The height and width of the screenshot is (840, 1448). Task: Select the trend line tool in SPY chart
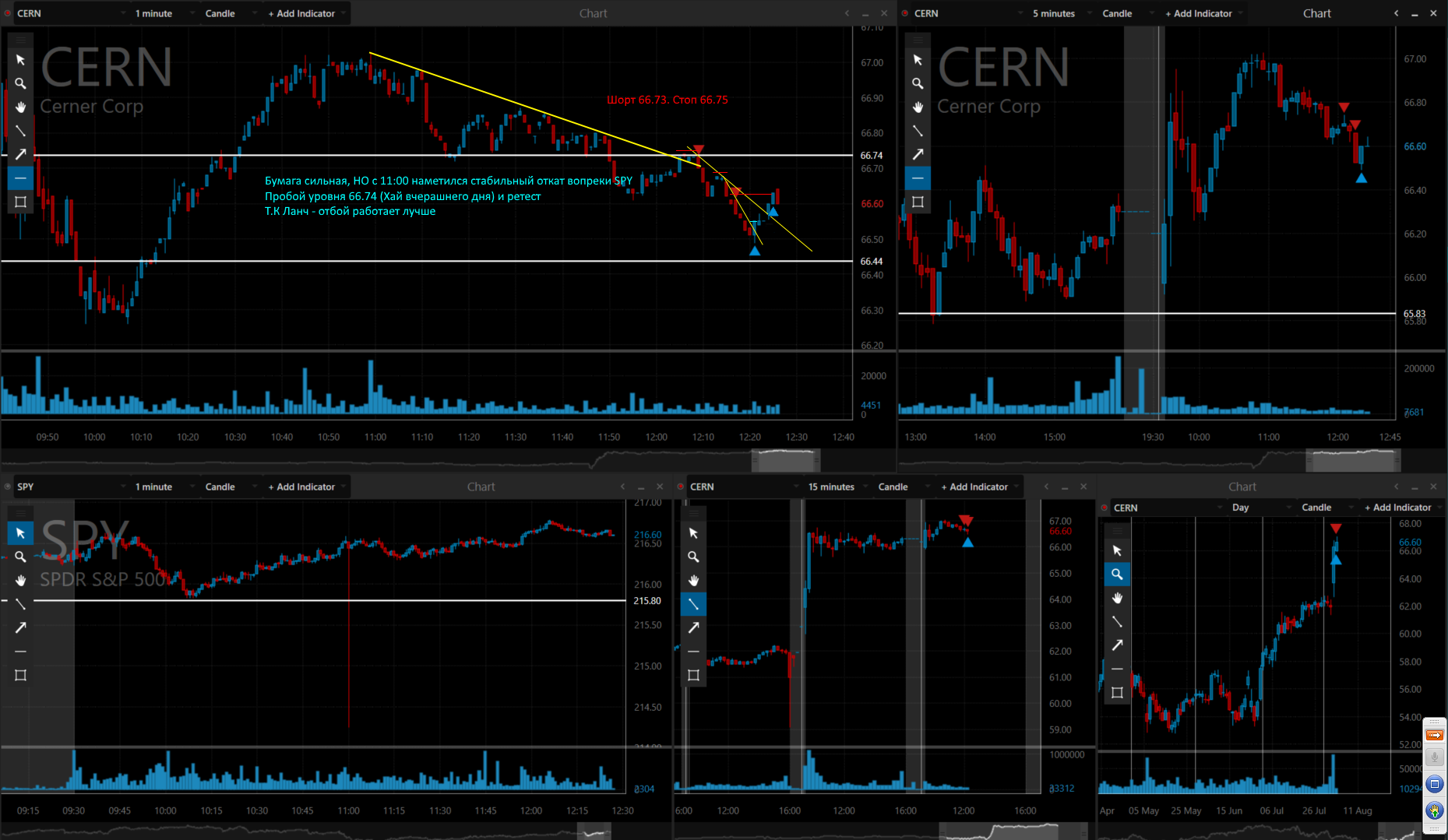coord(21,604)
